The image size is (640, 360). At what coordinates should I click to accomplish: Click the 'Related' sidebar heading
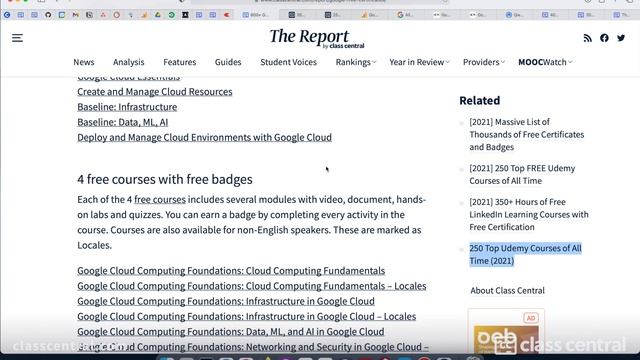coord(480,100)
